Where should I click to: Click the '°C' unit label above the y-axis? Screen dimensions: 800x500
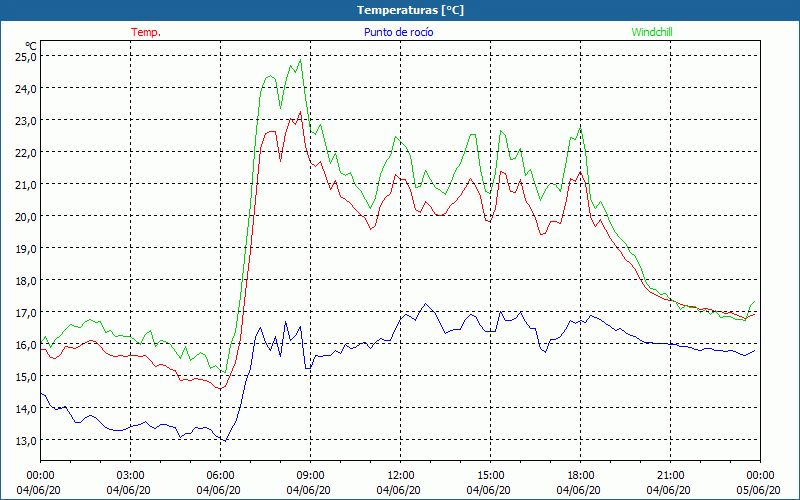[31, 46]
